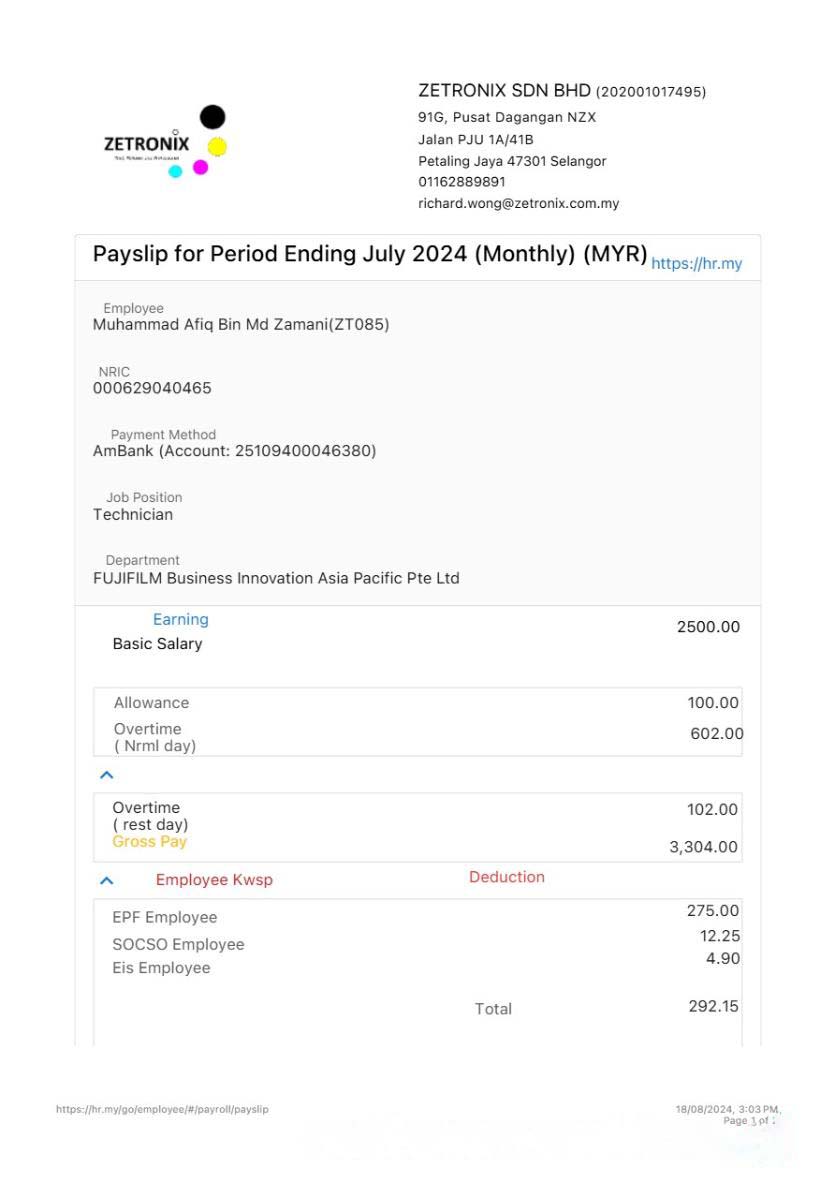
Task: Click the black circle in the logo
Action: [x=212, y=117]
